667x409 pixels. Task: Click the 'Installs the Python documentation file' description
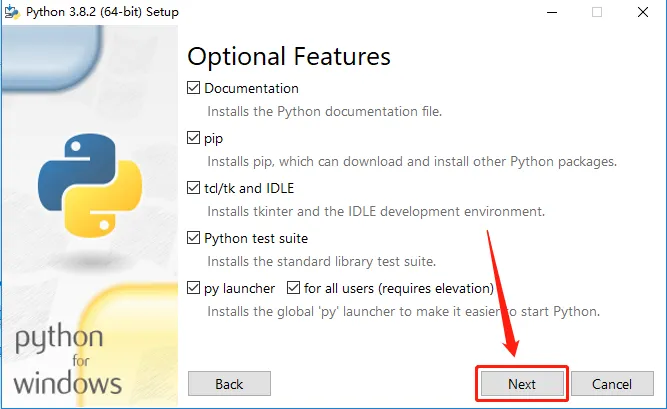325,112
